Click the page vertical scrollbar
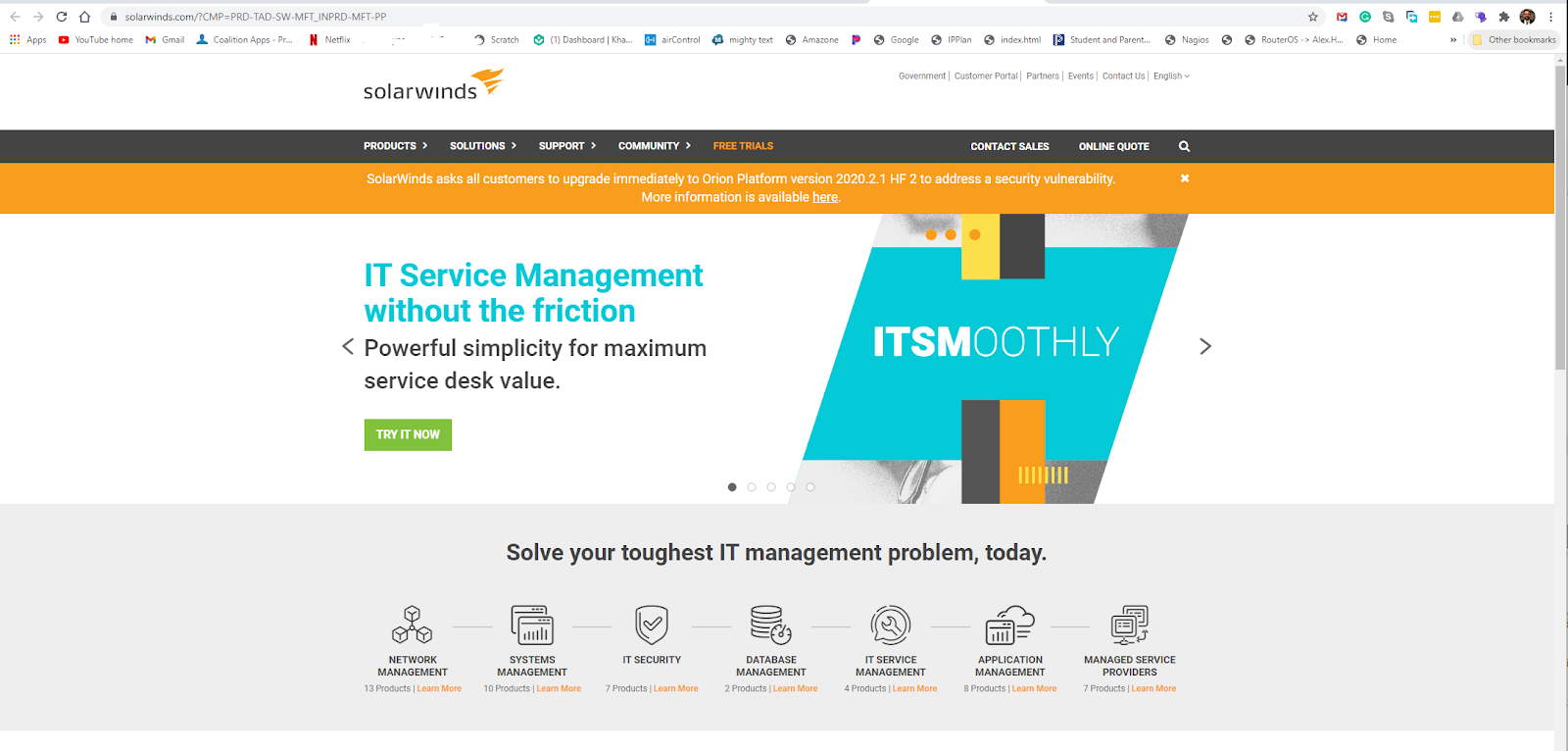The image size is (1568, 751). pos(1561,218)
